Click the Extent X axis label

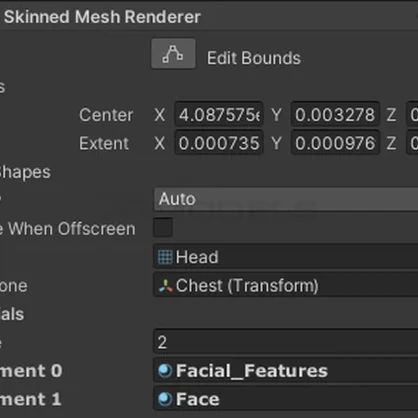[160, 144]
